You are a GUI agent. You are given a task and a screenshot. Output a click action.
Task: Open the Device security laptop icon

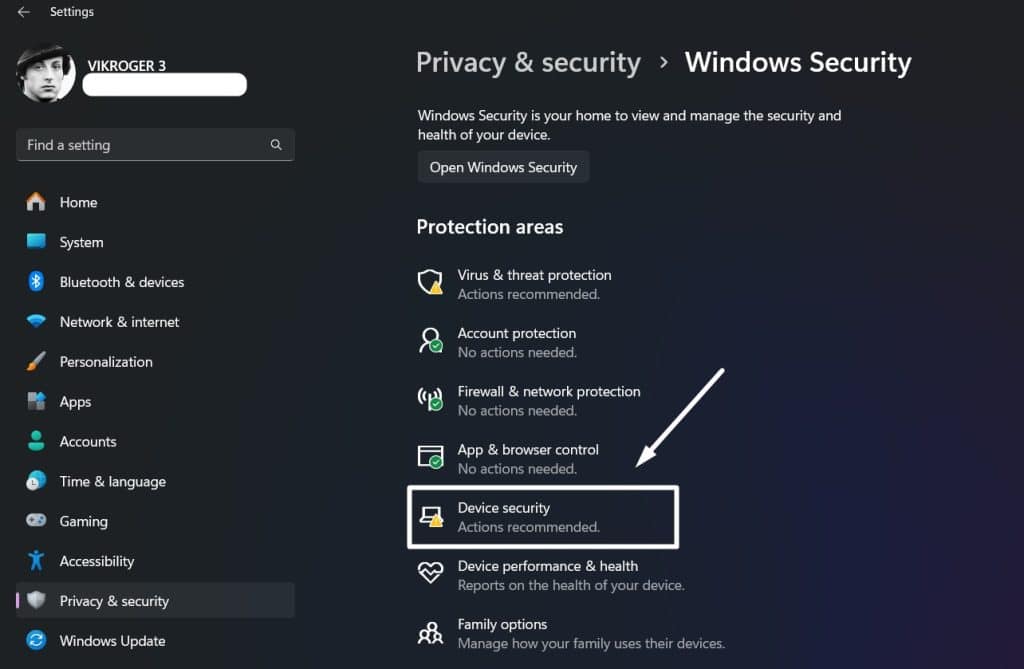click(x=431, y=516)
